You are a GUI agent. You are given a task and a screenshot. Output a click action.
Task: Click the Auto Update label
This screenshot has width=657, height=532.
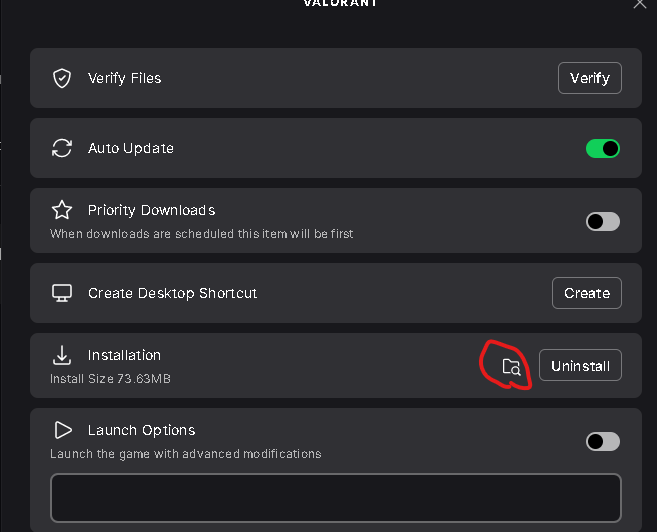pos(131,148)
